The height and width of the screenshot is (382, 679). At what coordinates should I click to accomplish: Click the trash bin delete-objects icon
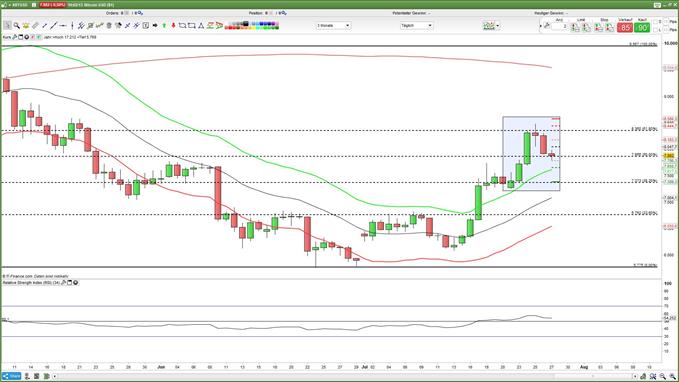[x=109, y=26]
